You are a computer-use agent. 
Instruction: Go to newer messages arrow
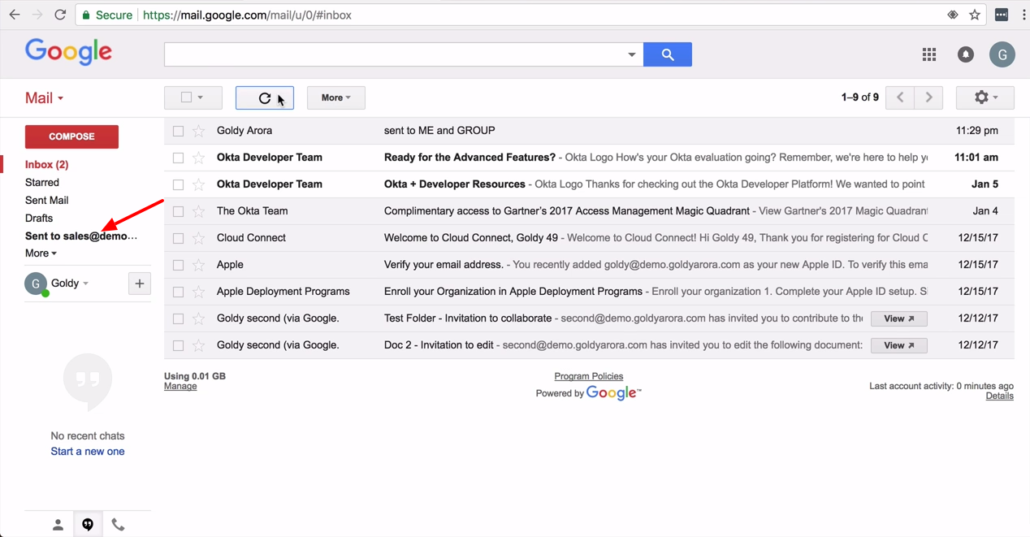coord(900,97)
